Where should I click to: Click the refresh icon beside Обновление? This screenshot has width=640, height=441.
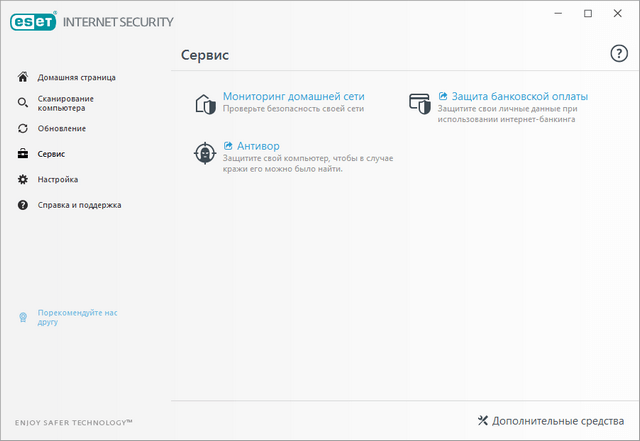(x=23, y=129)
